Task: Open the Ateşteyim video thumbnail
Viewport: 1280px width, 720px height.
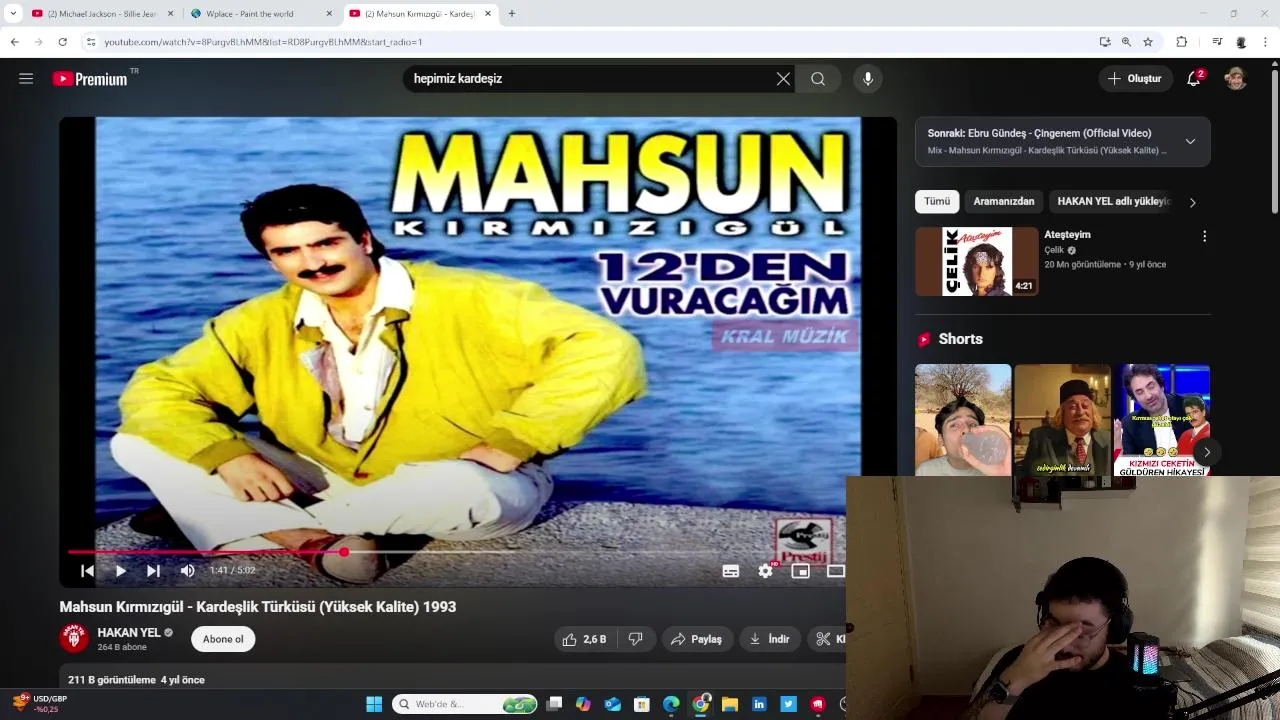Action: pos(977,261)
